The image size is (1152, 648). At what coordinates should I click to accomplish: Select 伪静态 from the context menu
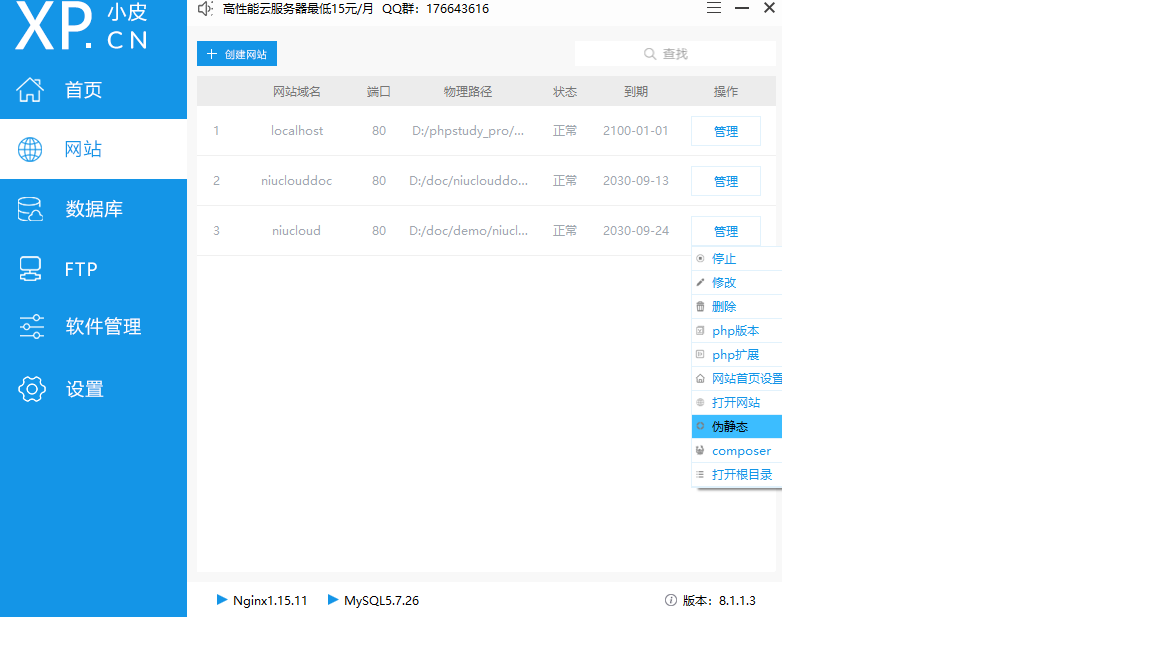point(730,427)
